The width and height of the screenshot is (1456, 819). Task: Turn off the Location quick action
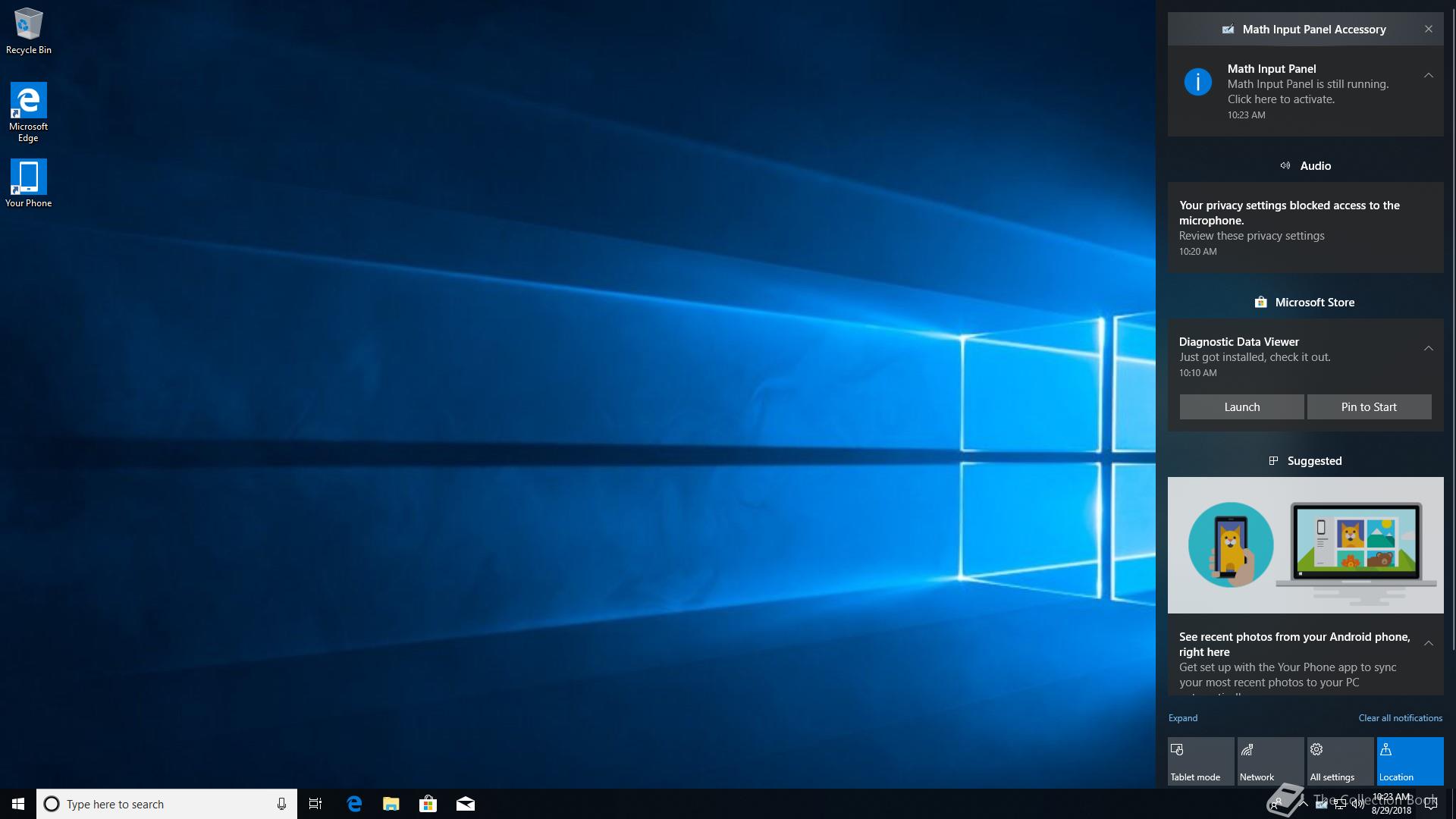tap(1410, 761)
